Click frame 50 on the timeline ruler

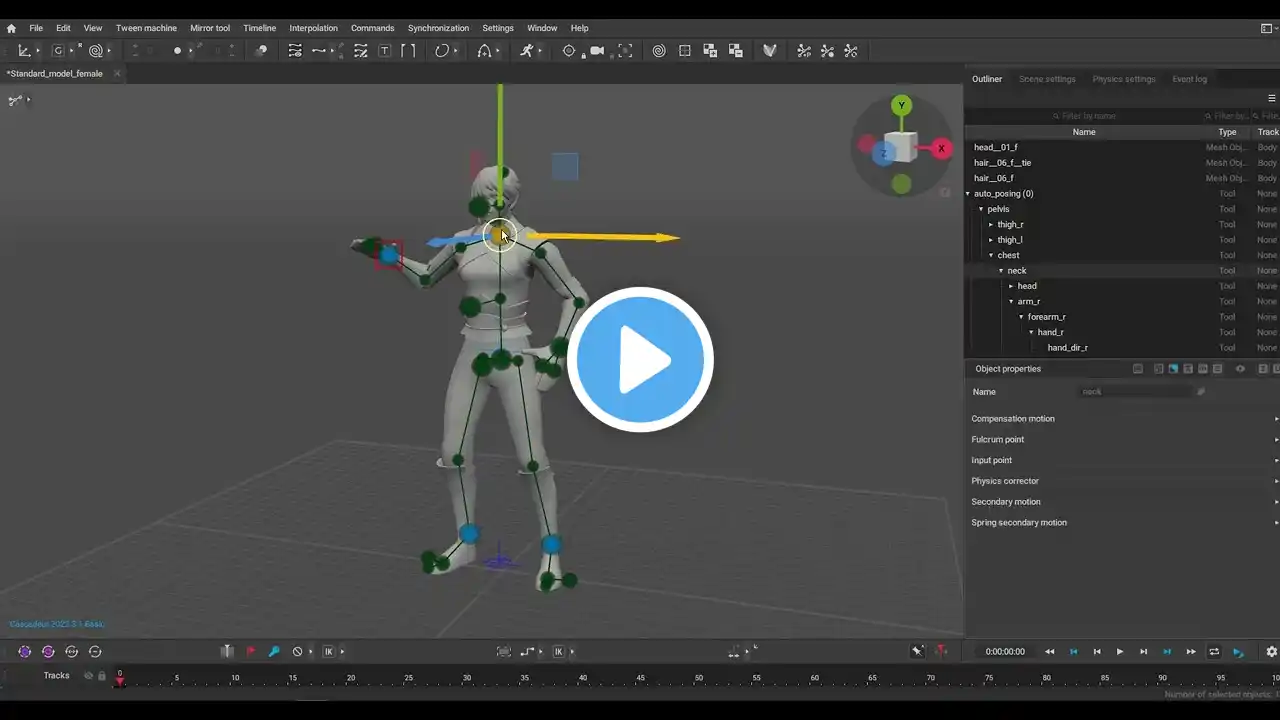tap(698, 678)
